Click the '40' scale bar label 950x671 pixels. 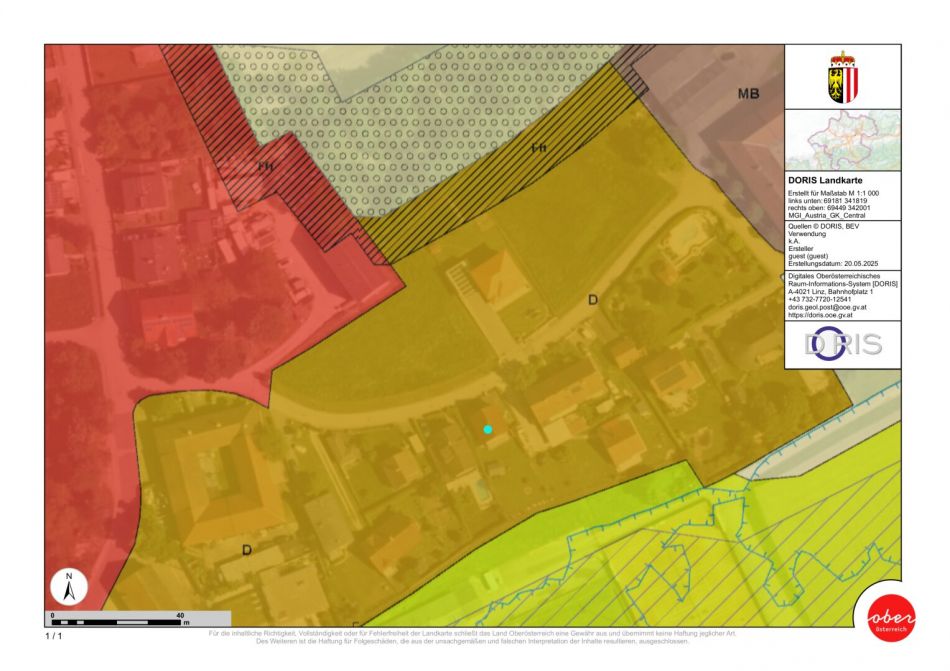click(180, 615)
